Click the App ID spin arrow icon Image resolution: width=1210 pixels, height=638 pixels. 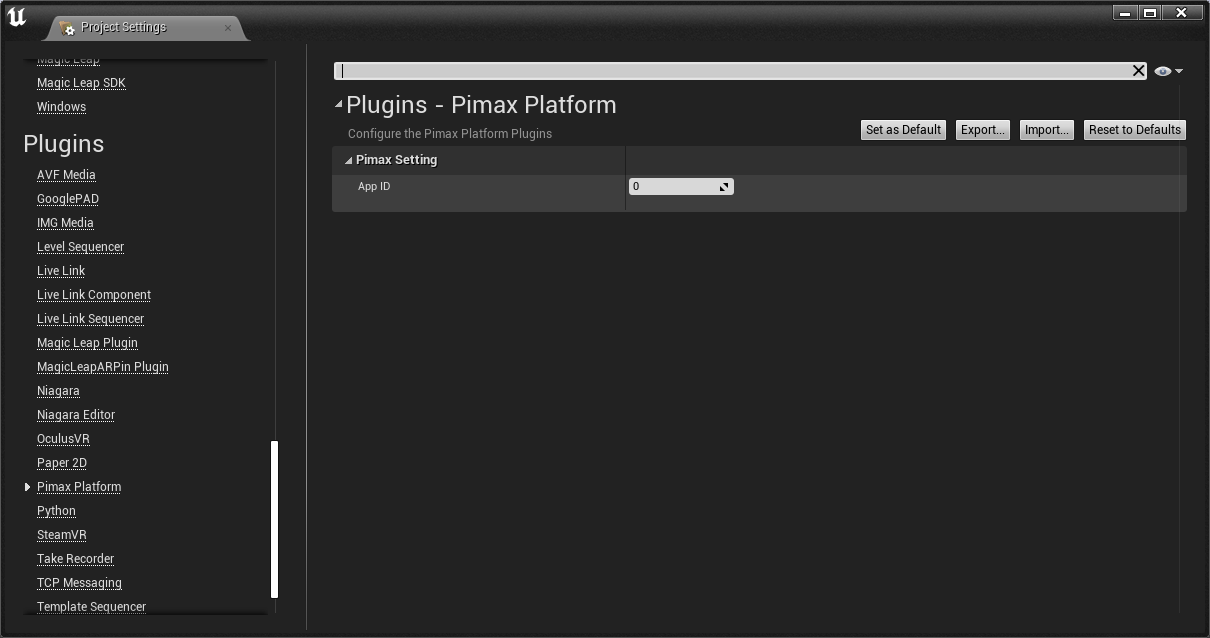[x=725, y=186]
